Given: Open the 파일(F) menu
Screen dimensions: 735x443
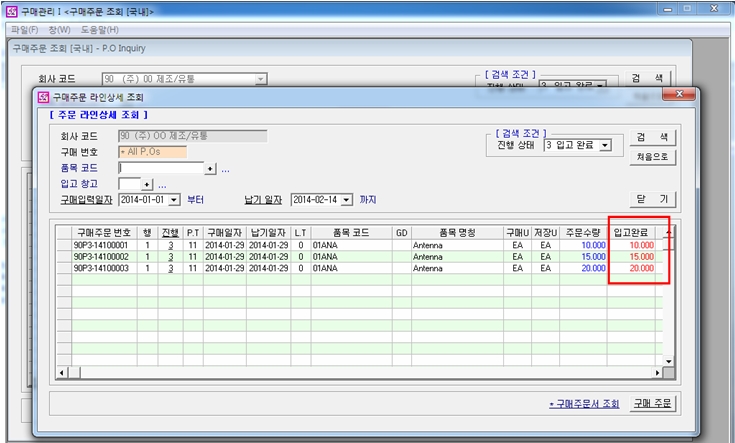Looking at the screenshot, I should [x=24, y=30].
